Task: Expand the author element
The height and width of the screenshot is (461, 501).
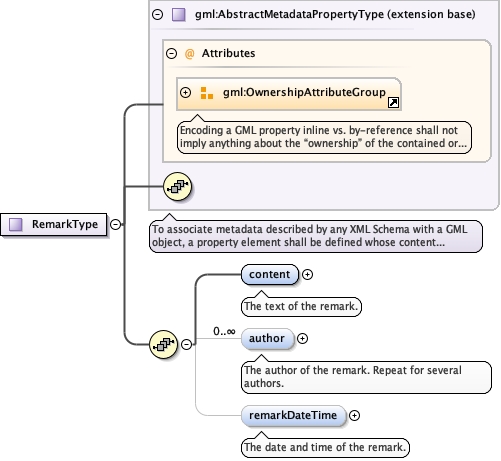Action: coord(302,338)
